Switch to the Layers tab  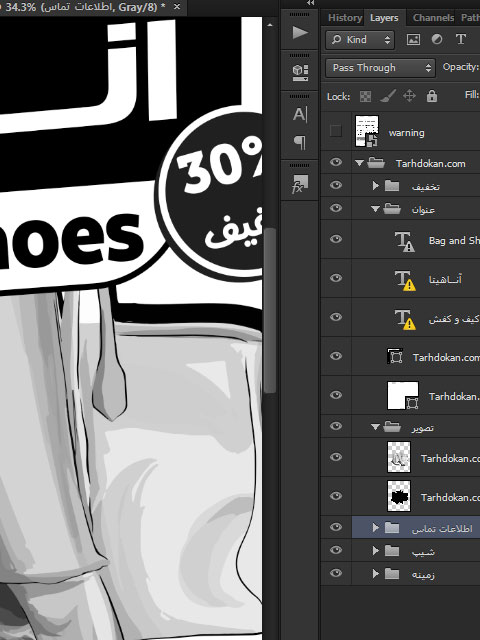coord(384,18)
